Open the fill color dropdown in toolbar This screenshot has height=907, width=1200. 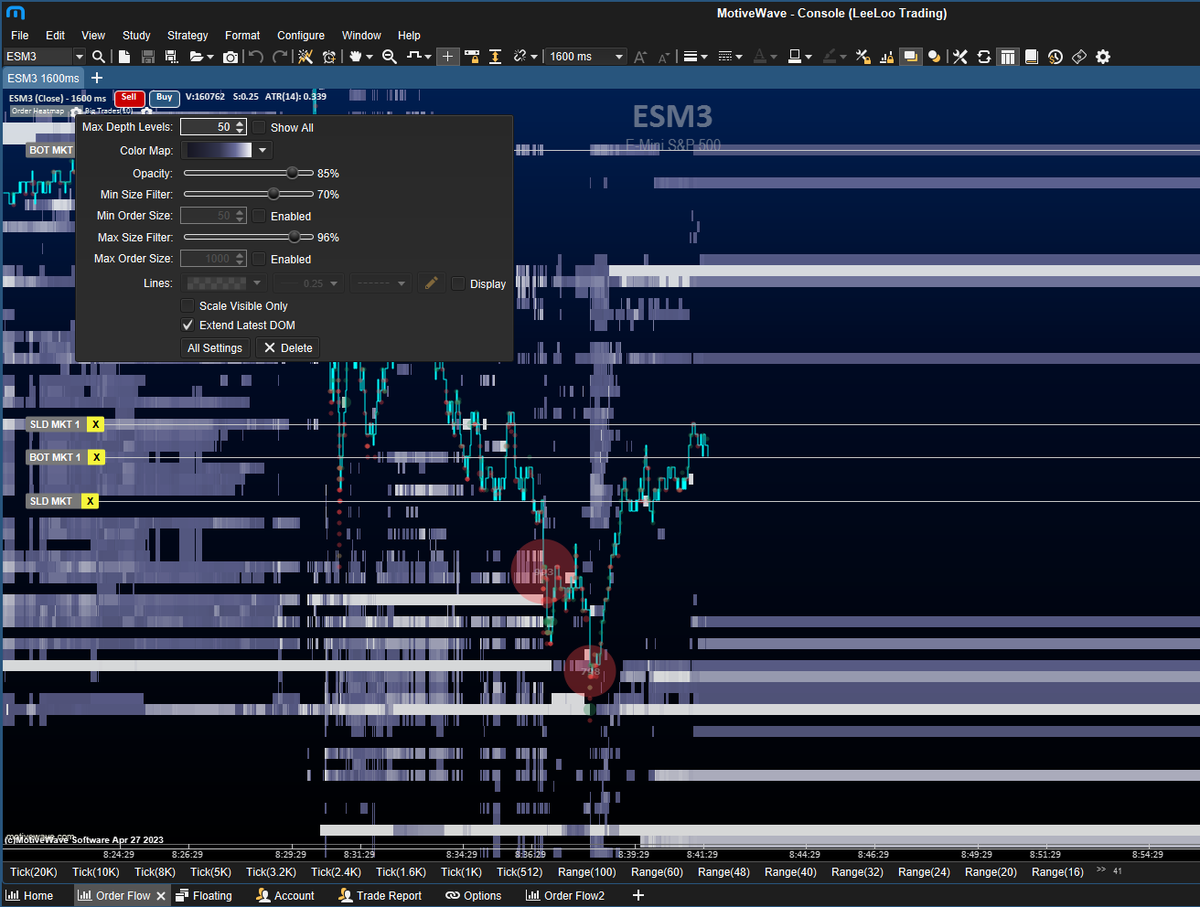pyautogui.click(x=808, y=57)
